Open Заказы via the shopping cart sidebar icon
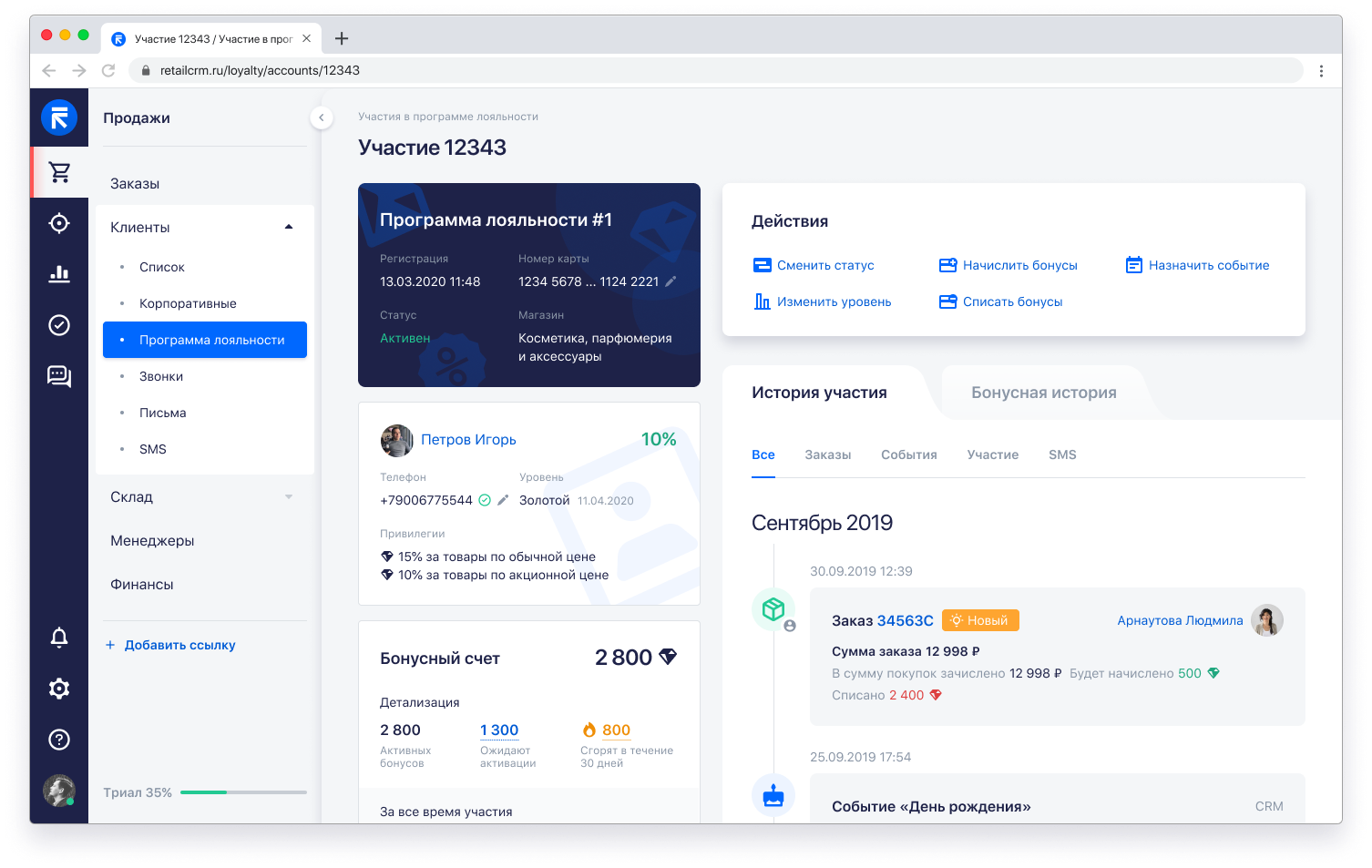The width and height of the screenshot is (1372, 868). [59, 171]
